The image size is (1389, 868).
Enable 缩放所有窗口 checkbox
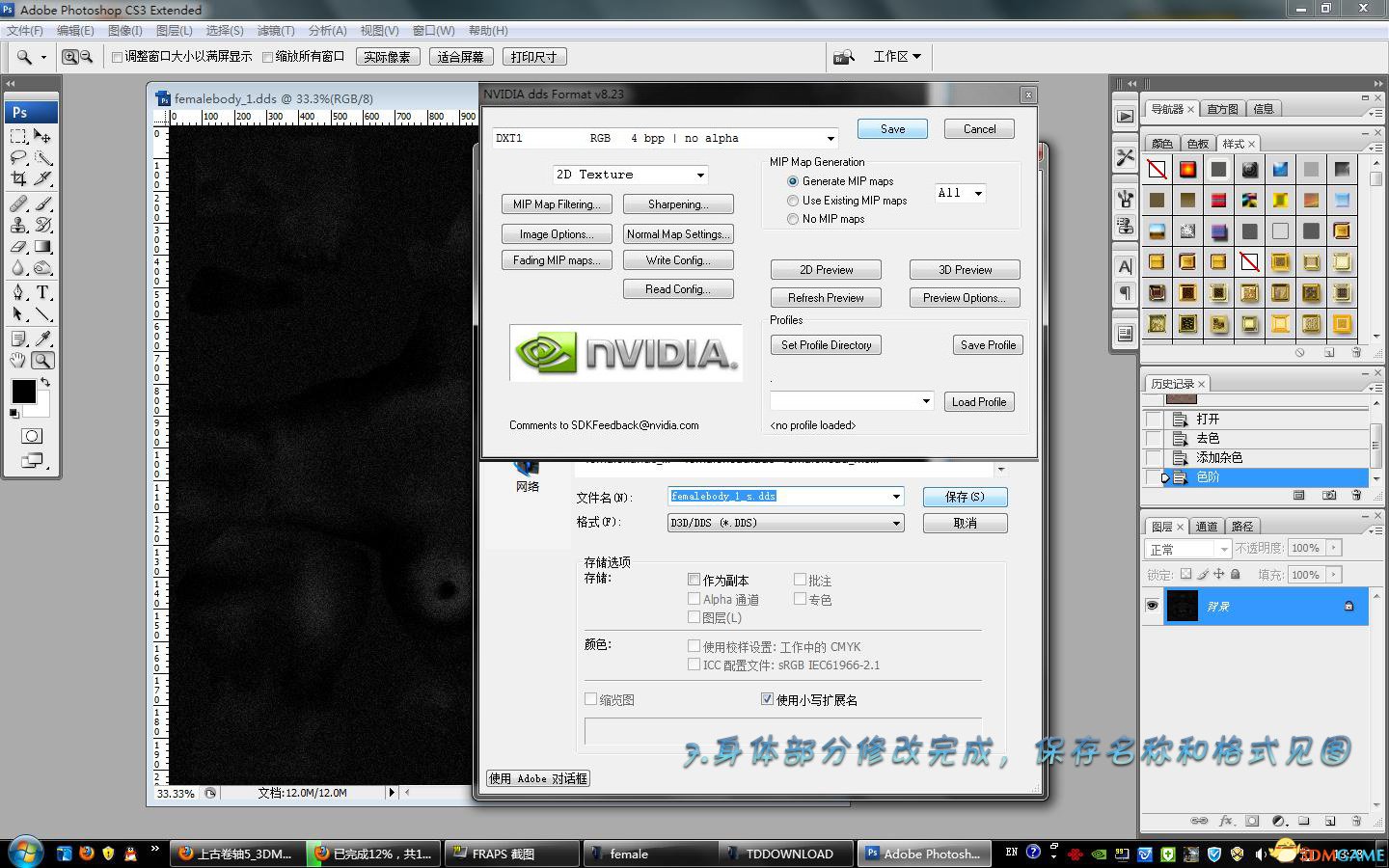(x=268, y=57)
